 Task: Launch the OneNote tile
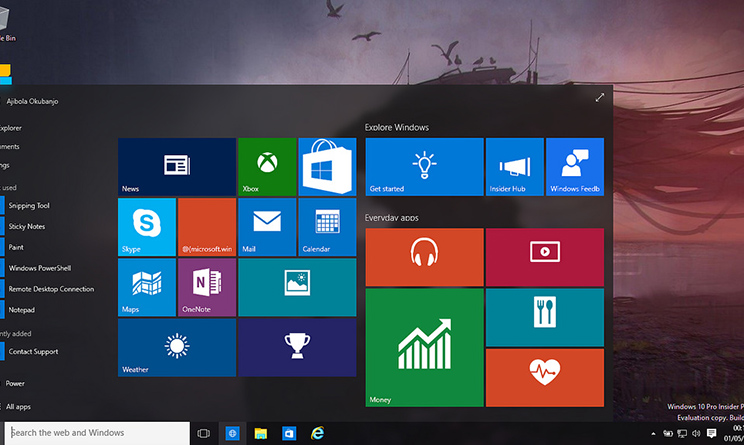207,287
